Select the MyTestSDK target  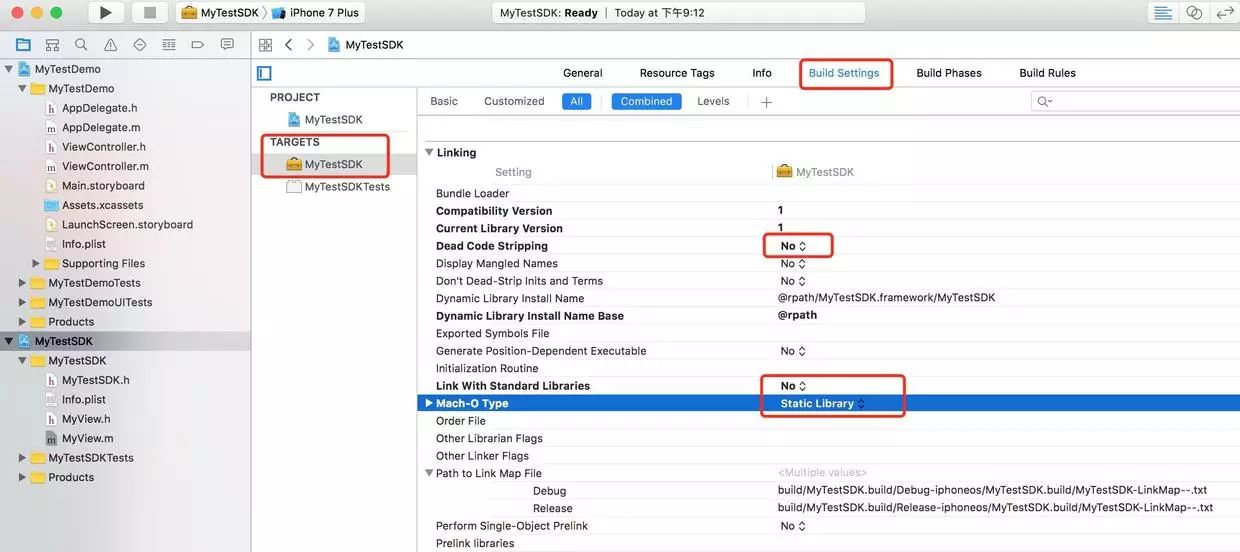333,164
